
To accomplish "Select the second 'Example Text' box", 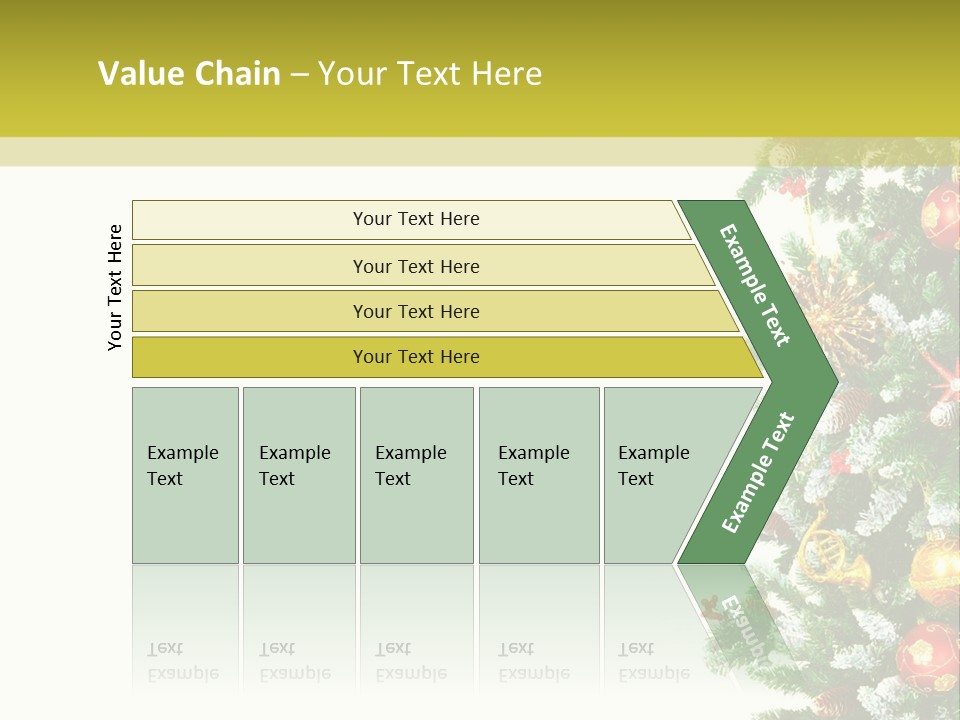I will click(x=298, y=475).
